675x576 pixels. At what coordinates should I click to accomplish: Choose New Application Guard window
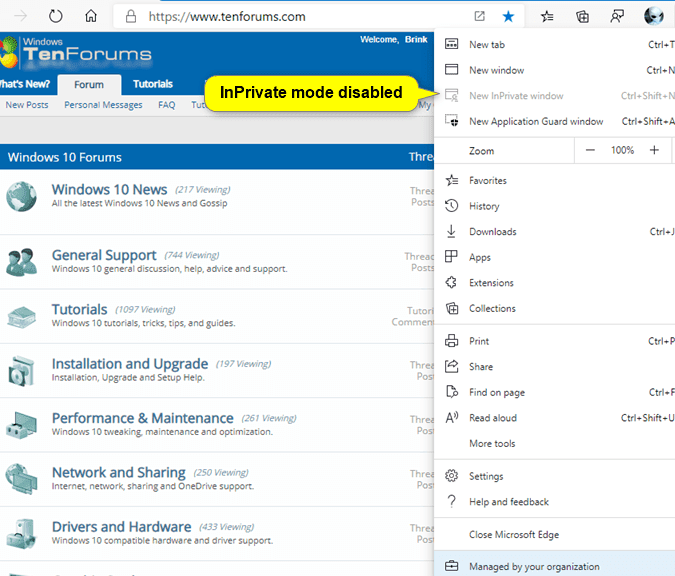click(x=554, y=121)
